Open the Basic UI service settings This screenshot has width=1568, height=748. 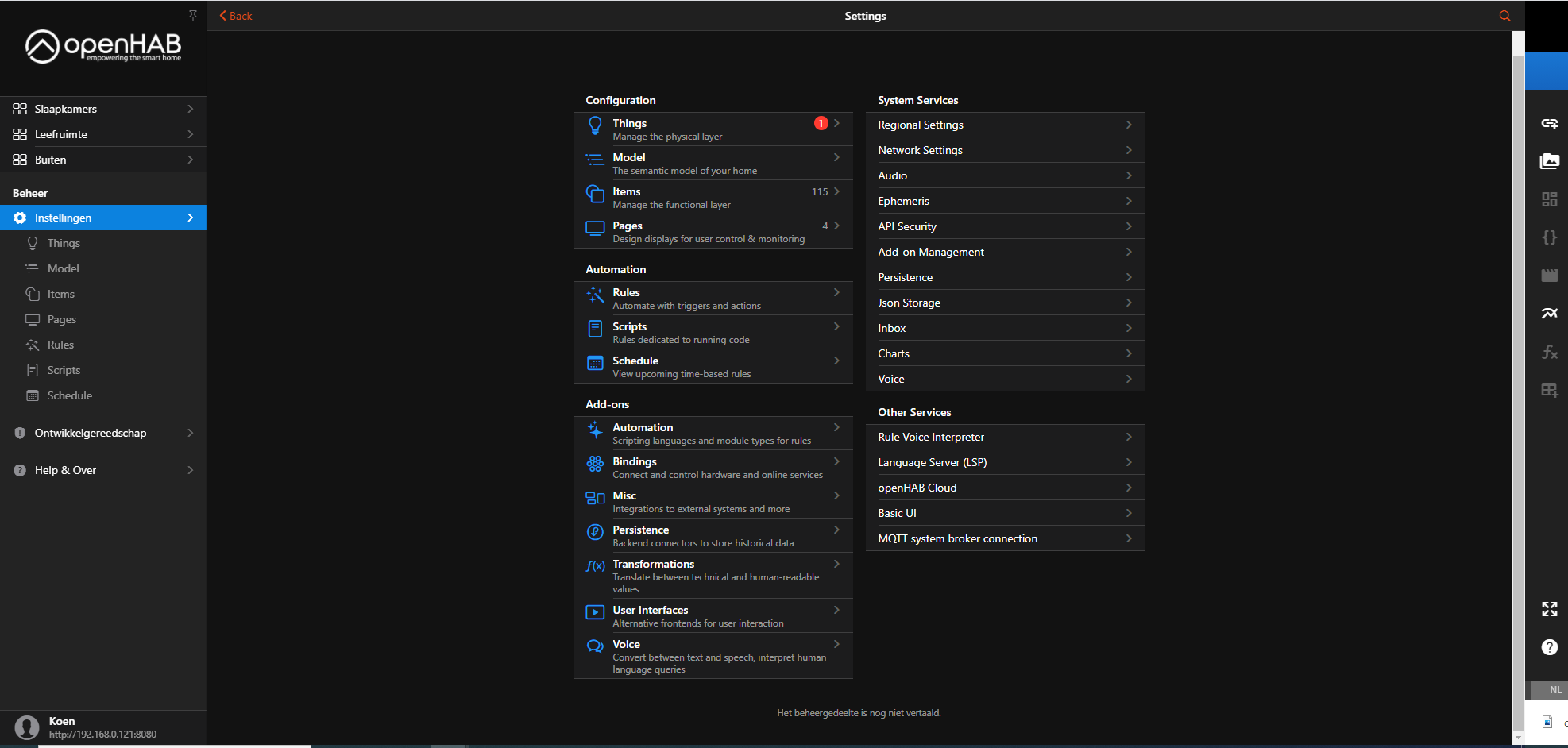1005,513
